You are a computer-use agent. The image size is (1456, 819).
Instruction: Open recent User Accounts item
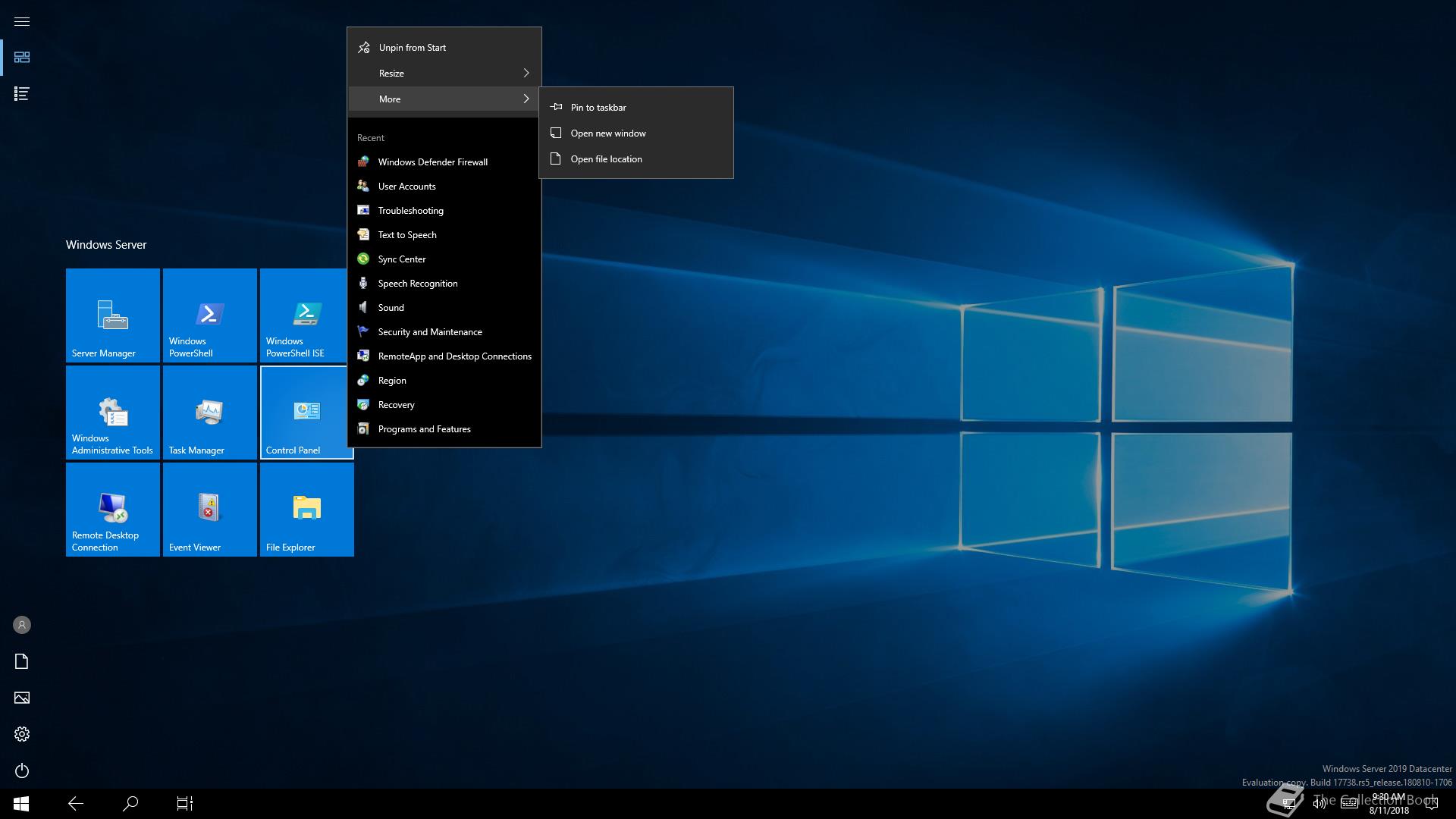click(444, 186)
